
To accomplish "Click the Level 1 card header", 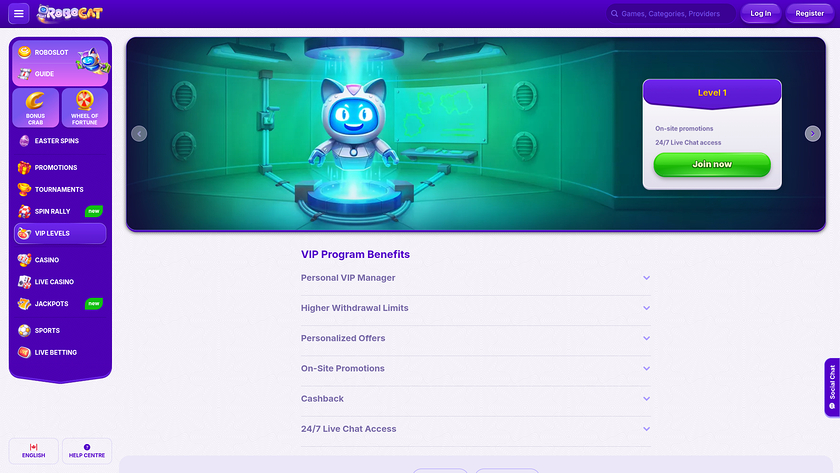I will pyautogui.click(x=712, y=93).
